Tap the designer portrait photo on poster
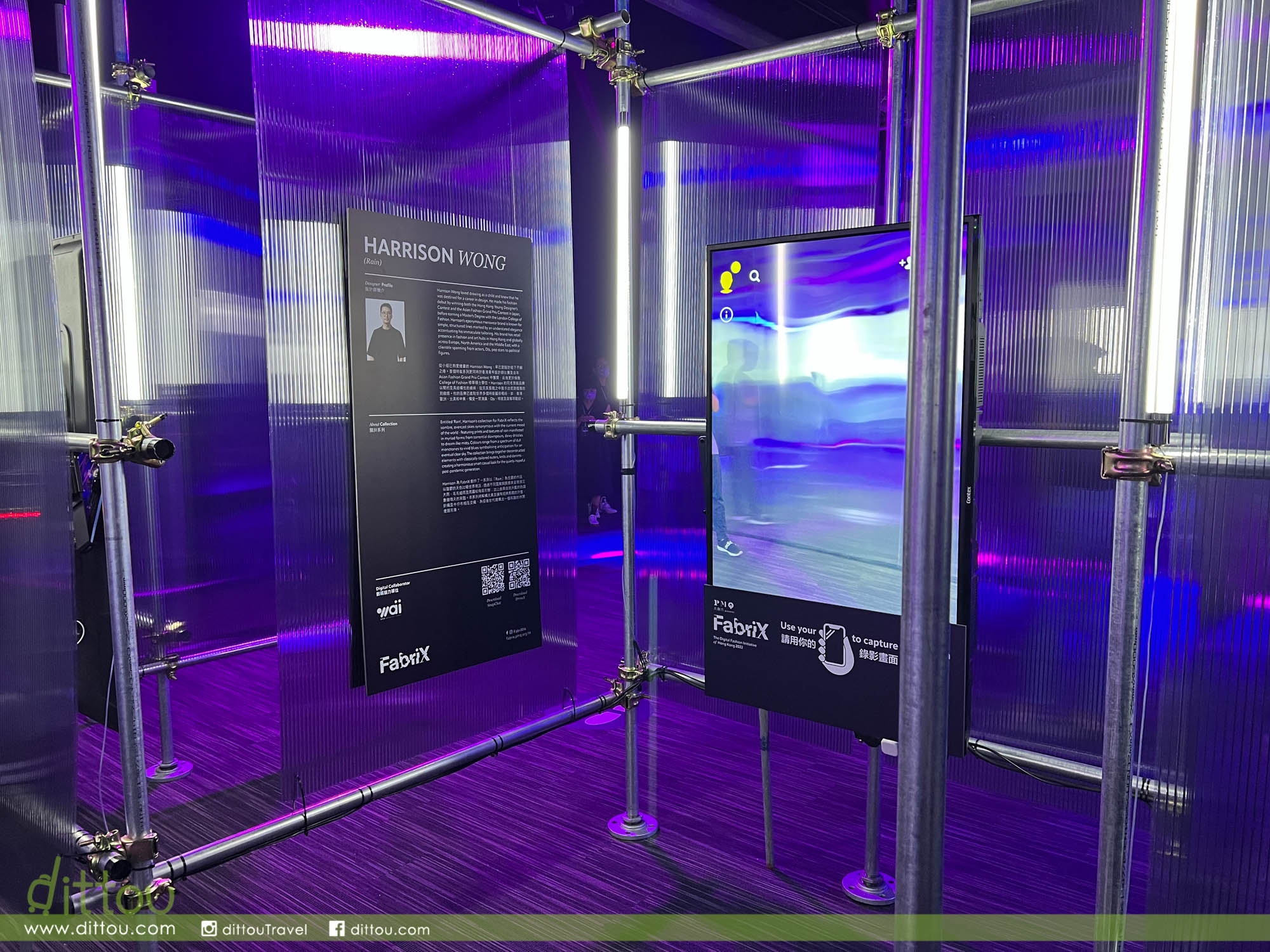 (x=385, y=330)
